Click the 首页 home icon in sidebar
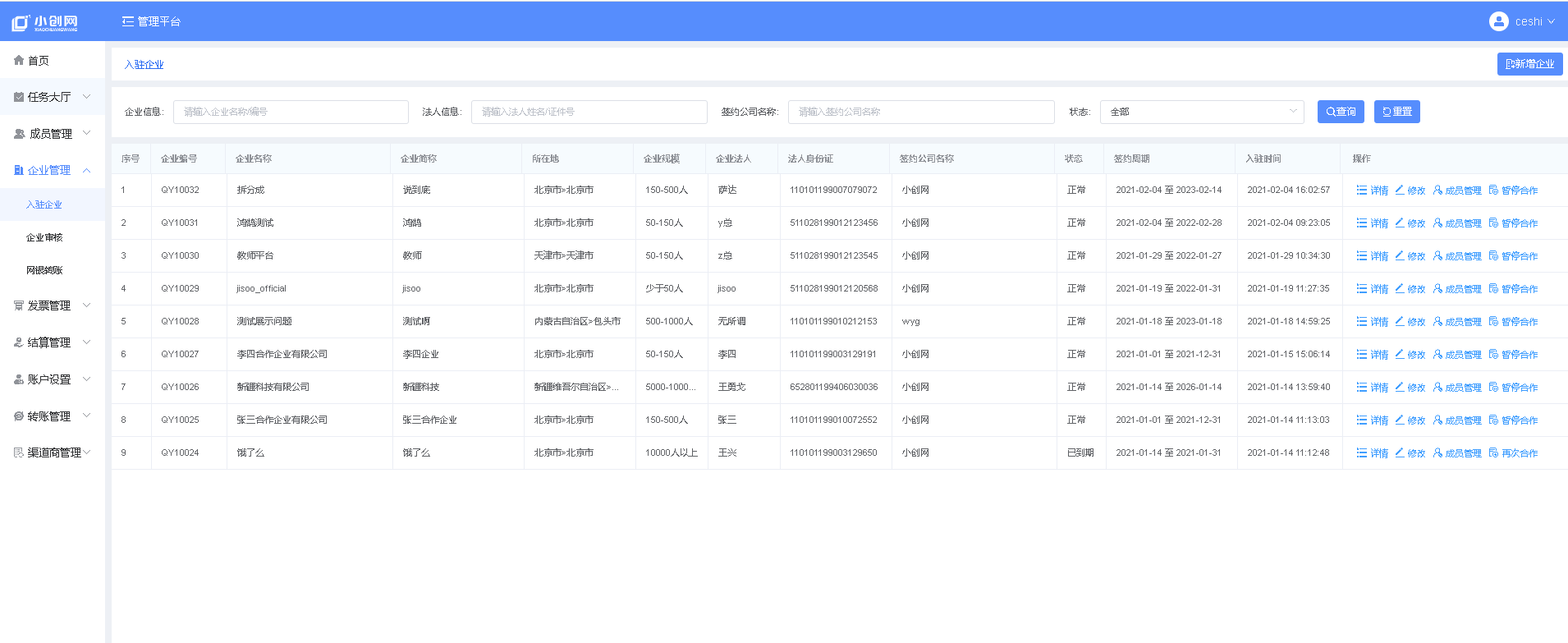 tap(19, 61)
